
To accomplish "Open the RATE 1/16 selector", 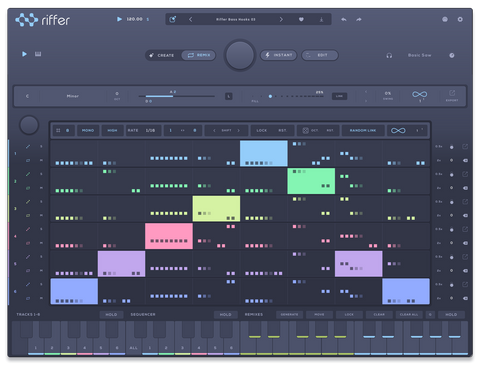I will 143,130.
